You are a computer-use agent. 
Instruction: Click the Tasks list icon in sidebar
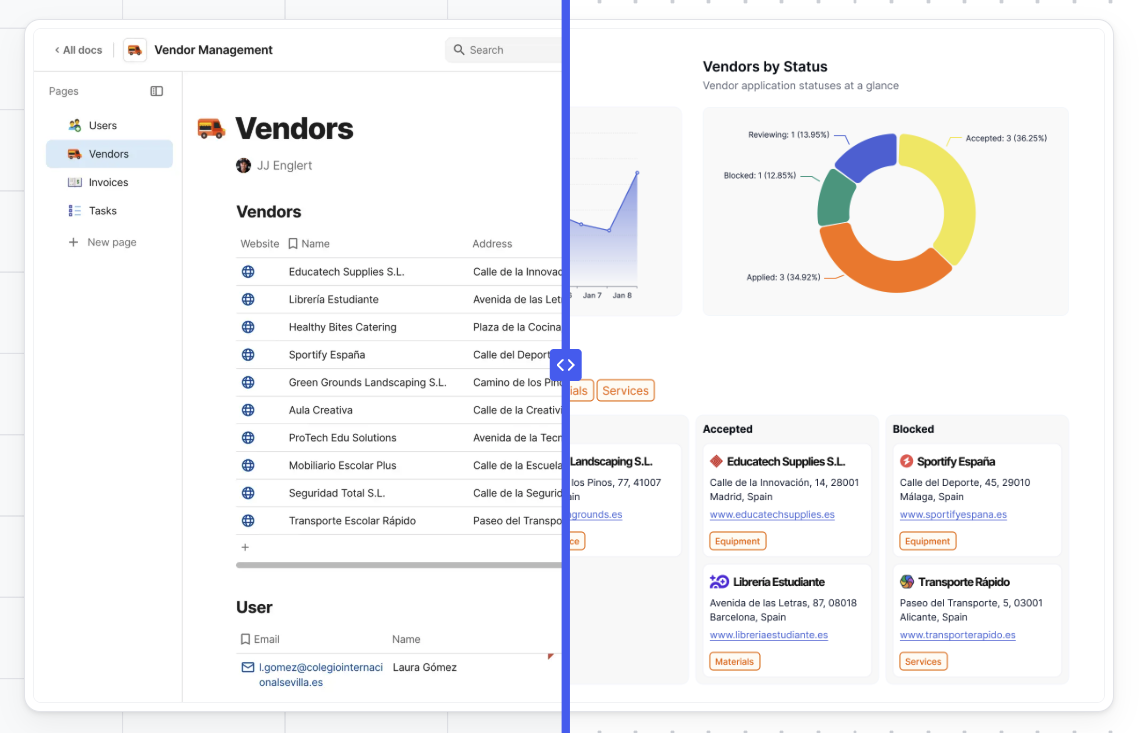(74, 211)
